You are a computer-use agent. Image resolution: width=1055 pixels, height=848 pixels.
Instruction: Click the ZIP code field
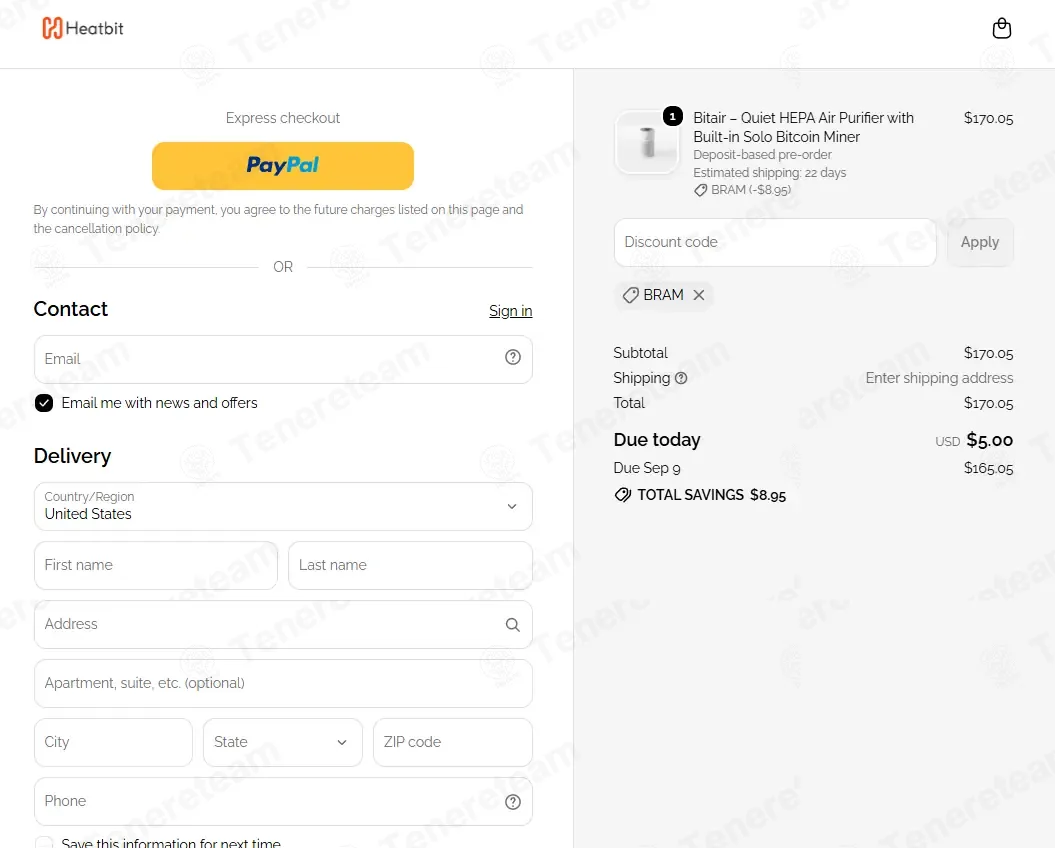pyautogui.click(x=453, y=742)
